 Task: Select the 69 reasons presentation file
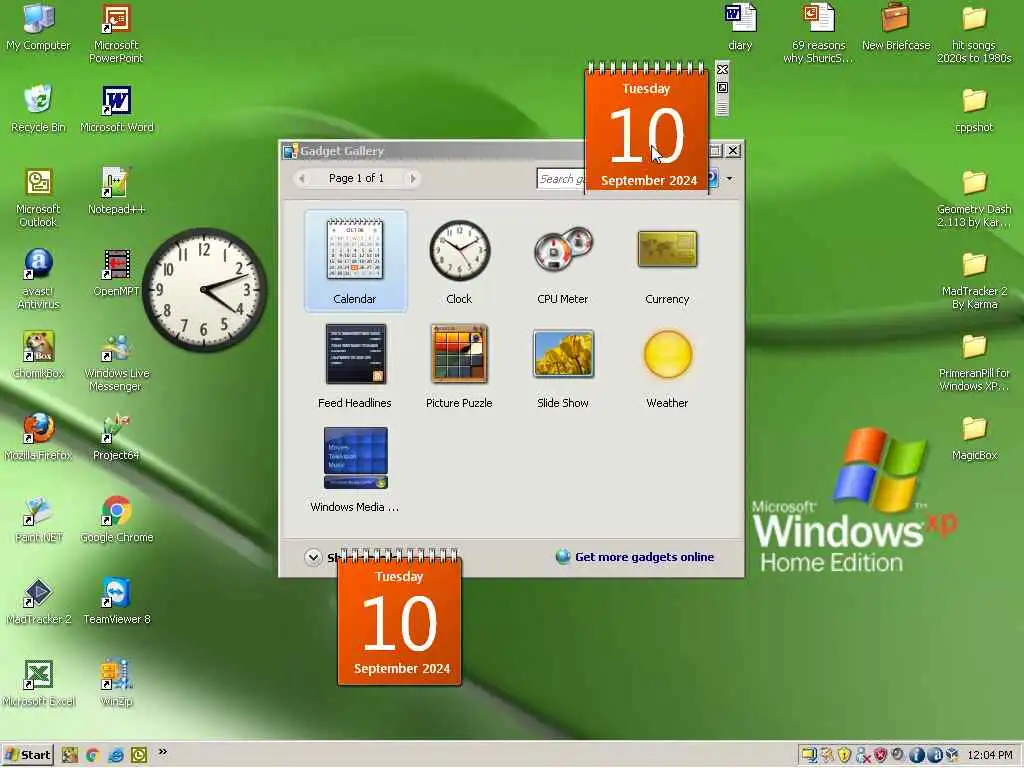click(x=818, y=34)
